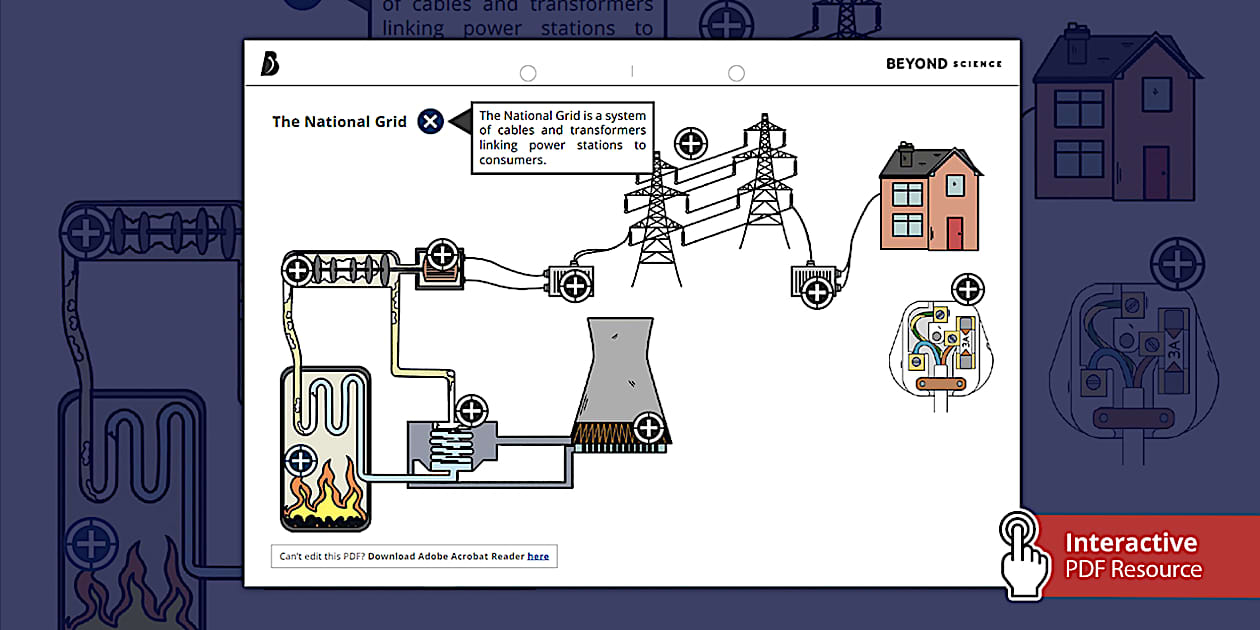Select the pink house illustration
Viewport: 1260px width, 630px height.
click(930, 200)
